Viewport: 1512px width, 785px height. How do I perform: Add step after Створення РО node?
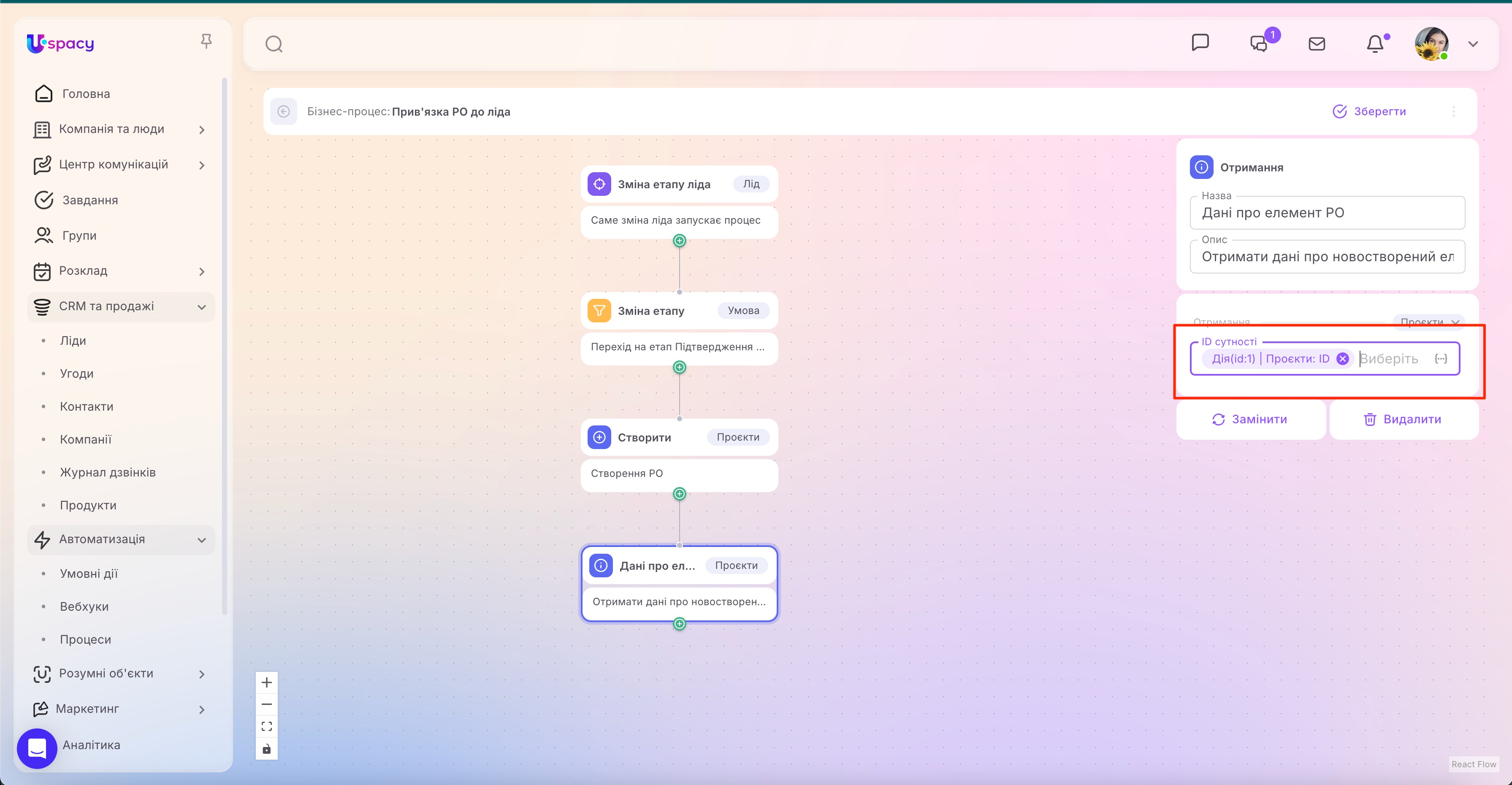679,494
